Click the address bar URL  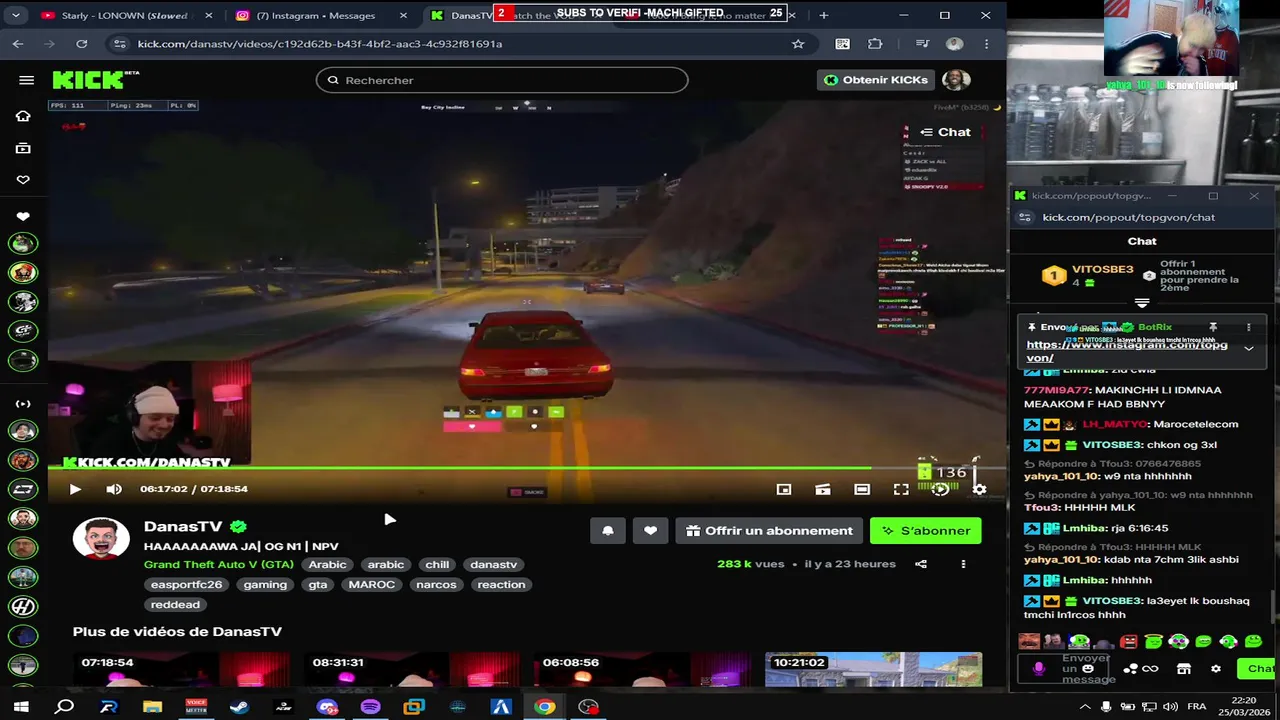pyautogui.click(x=320, y=44)
